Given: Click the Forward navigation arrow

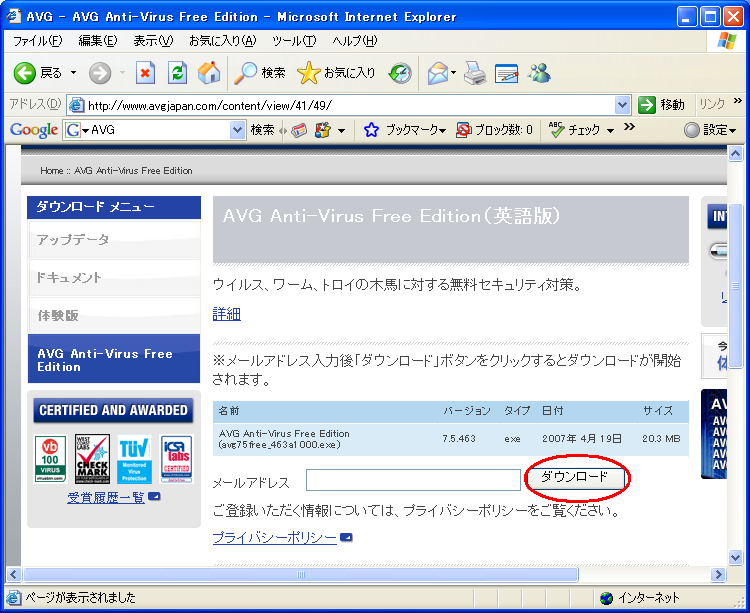Looking at the screenshot, I should pos(100,73).
